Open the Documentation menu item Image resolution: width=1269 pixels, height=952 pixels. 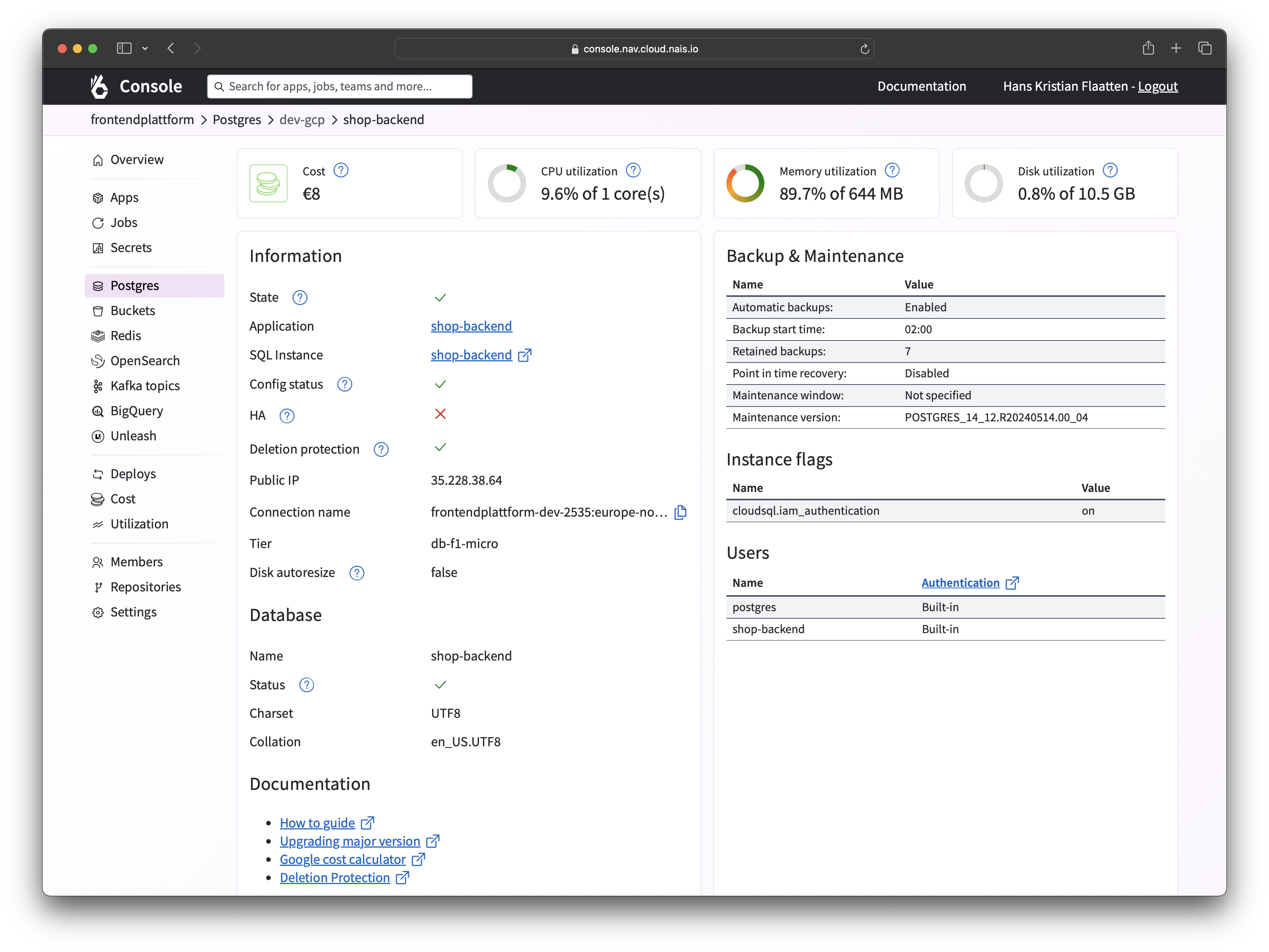point(921,86)
